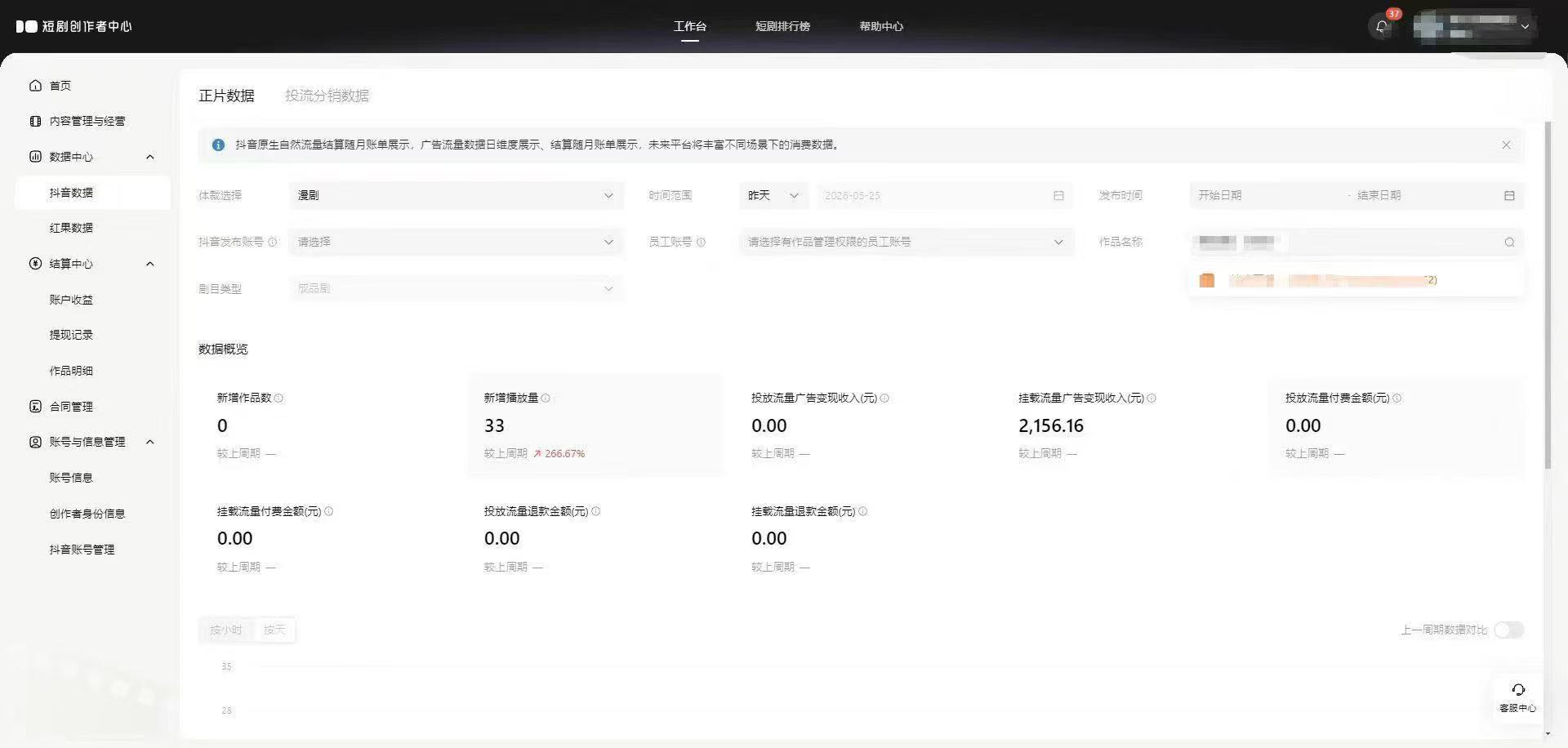Open the 体裁选择 dropdown showing 漫剧
The height and width of the screenshot is (748, 1568).
pos(456,195)
